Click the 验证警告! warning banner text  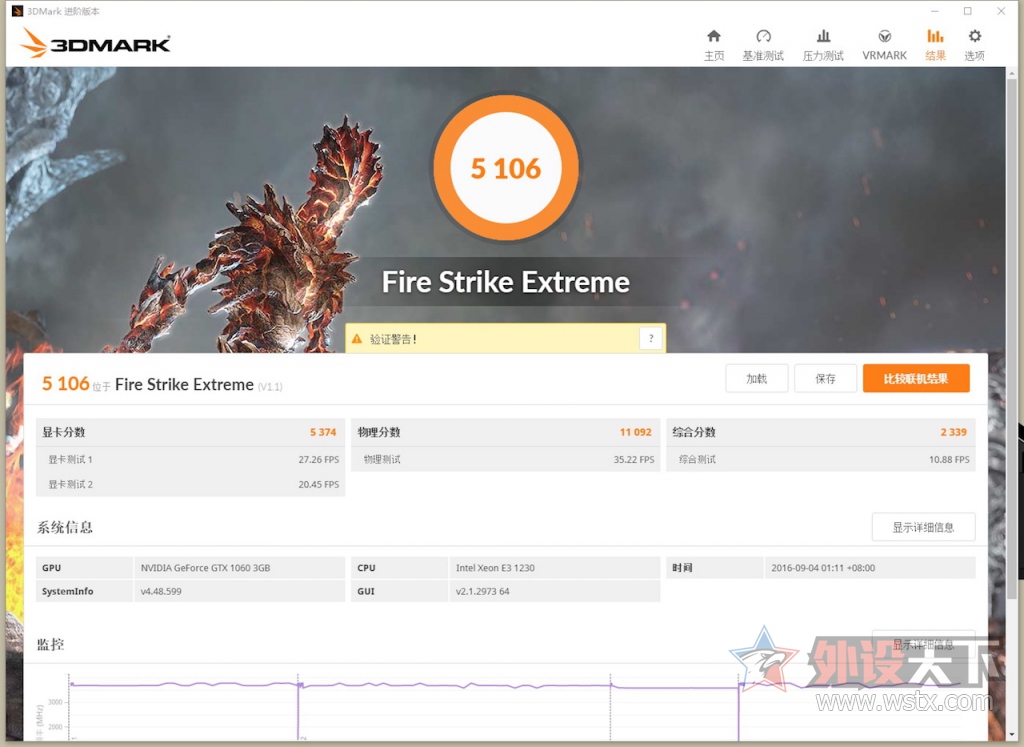pyautogui.click(x=392, y=339)
